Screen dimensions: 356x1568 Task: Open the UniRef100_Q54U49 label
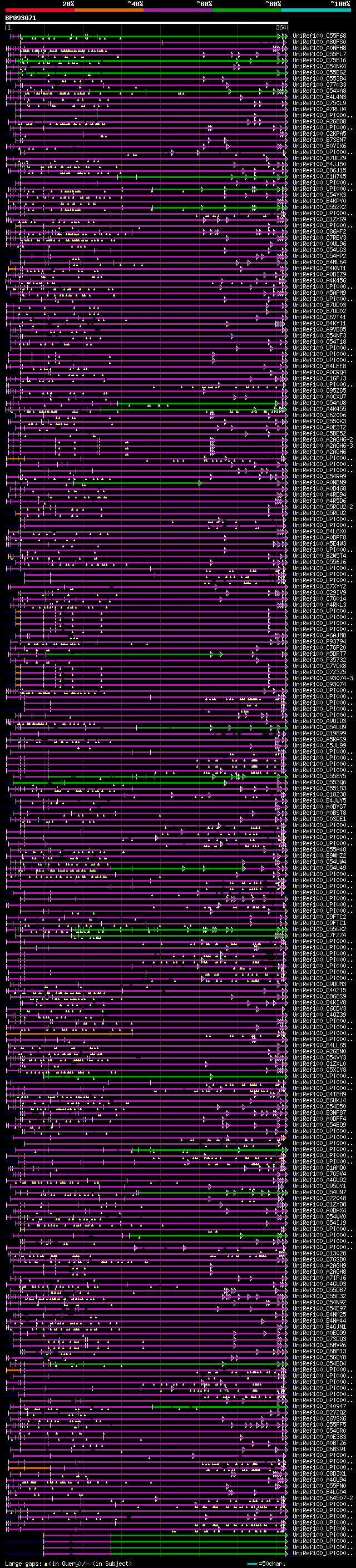click(319, 868)
